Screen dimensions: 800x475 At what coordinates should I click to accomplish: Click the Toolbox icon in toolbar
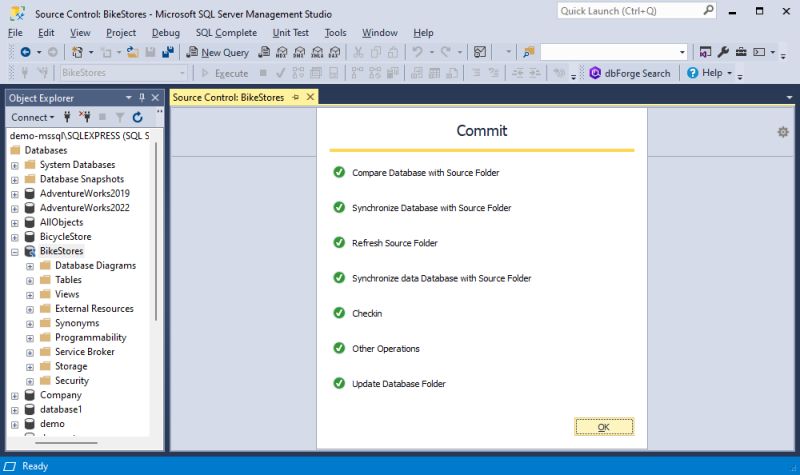[741, 52]
